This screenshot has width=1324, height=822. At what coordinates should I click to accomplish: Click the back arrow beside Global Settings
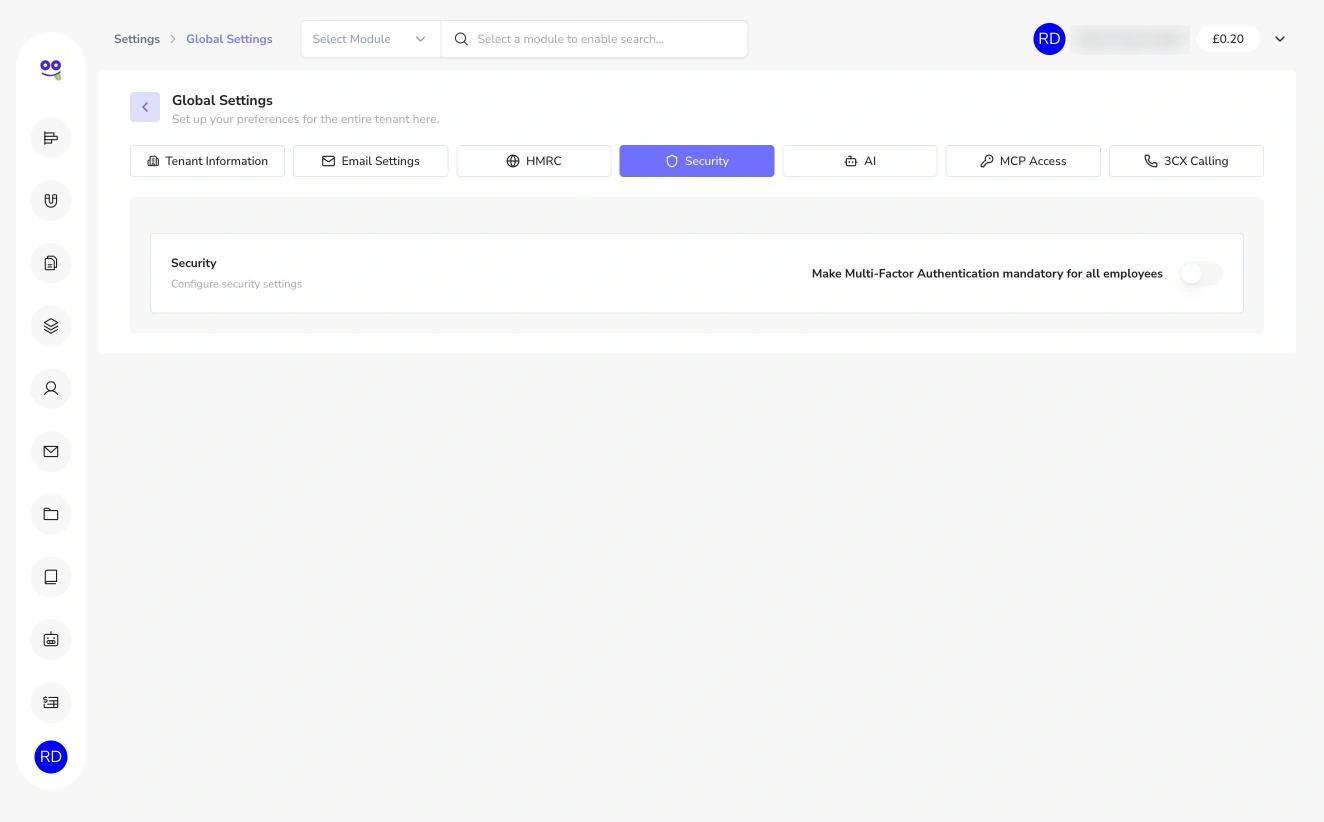point(145,107)
